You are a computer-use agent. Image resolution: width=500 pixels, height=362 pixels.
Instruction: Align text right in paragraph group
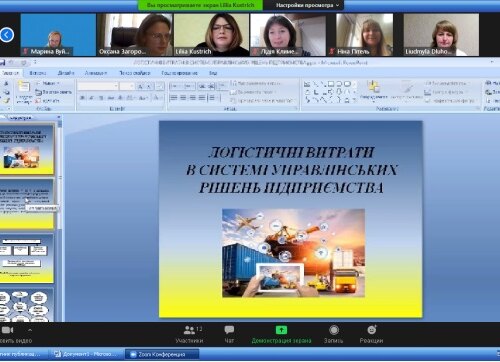point(192,98)
